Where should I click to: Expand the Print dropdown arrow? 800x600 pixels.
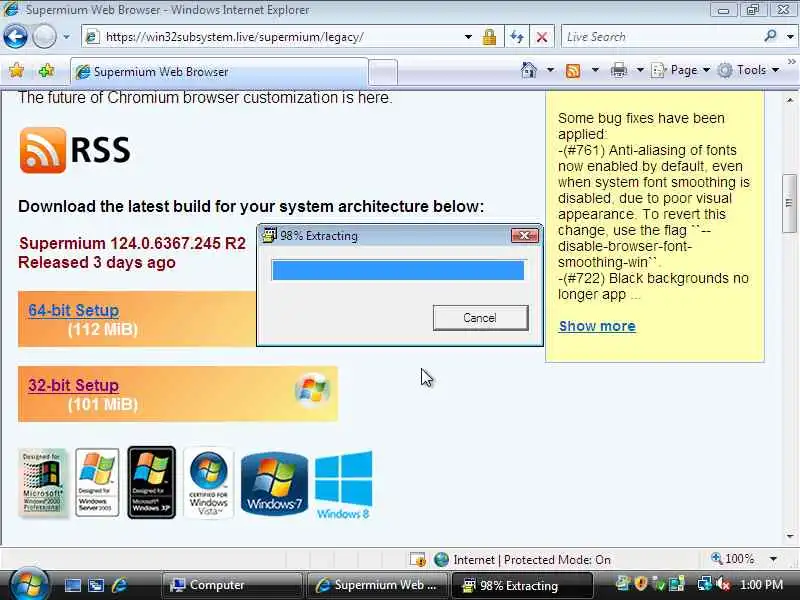pos(640,70)
